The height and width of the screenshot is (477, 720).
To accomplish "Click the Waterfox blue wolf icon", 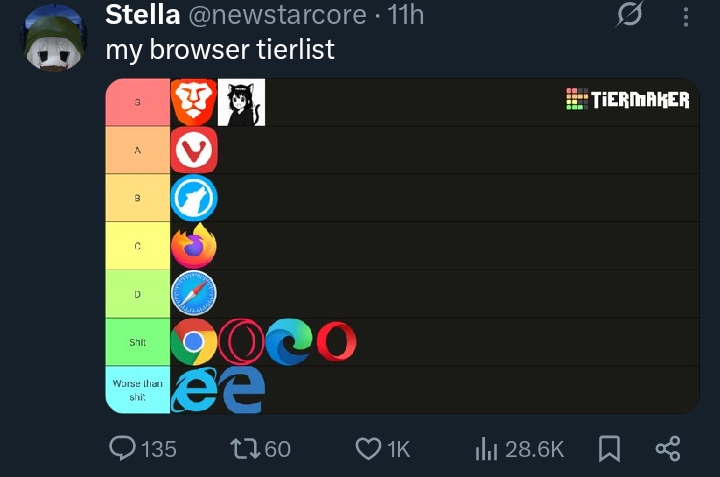I will point(193,198).
